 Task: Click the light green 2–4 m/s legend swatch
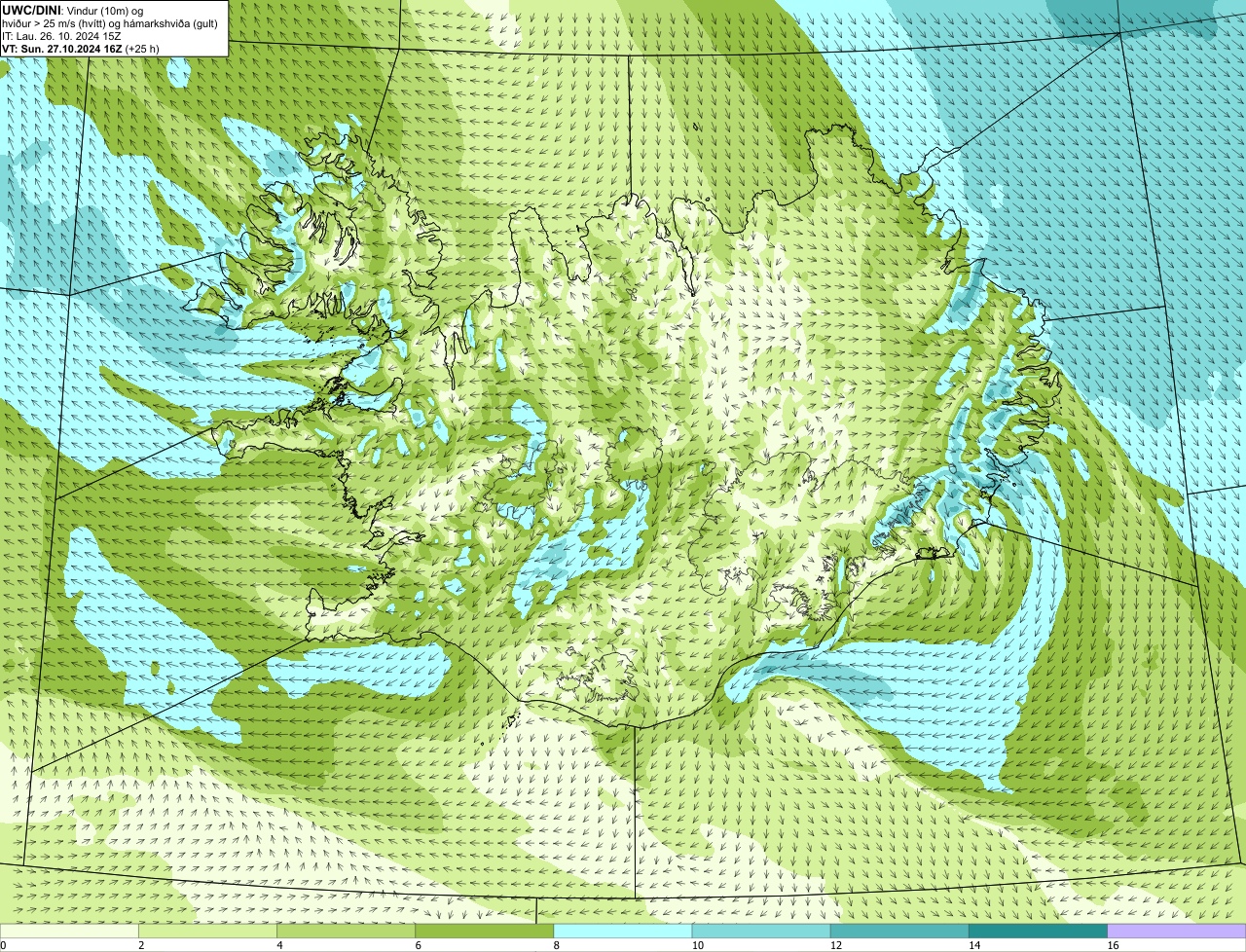pos(207,931)
